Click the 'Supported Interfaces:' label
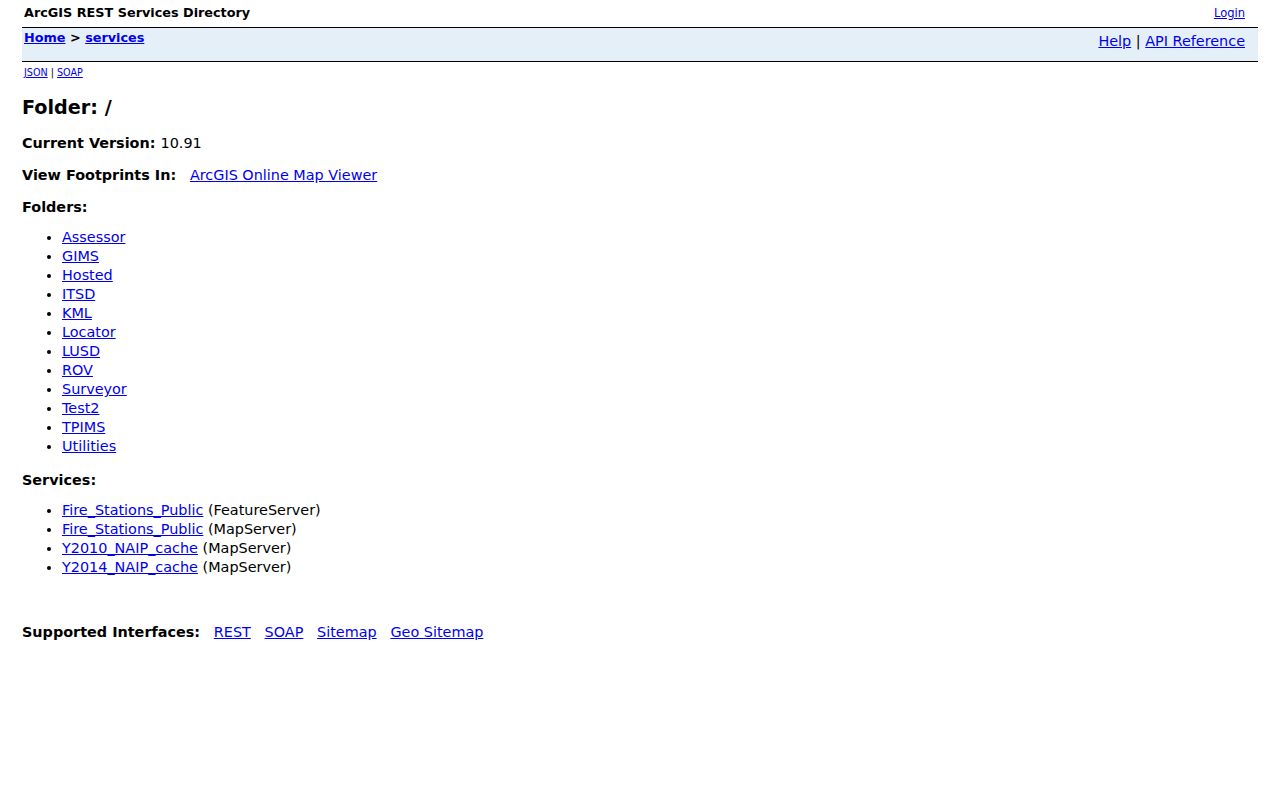1280x800 pixels. [x=111, y=632]
